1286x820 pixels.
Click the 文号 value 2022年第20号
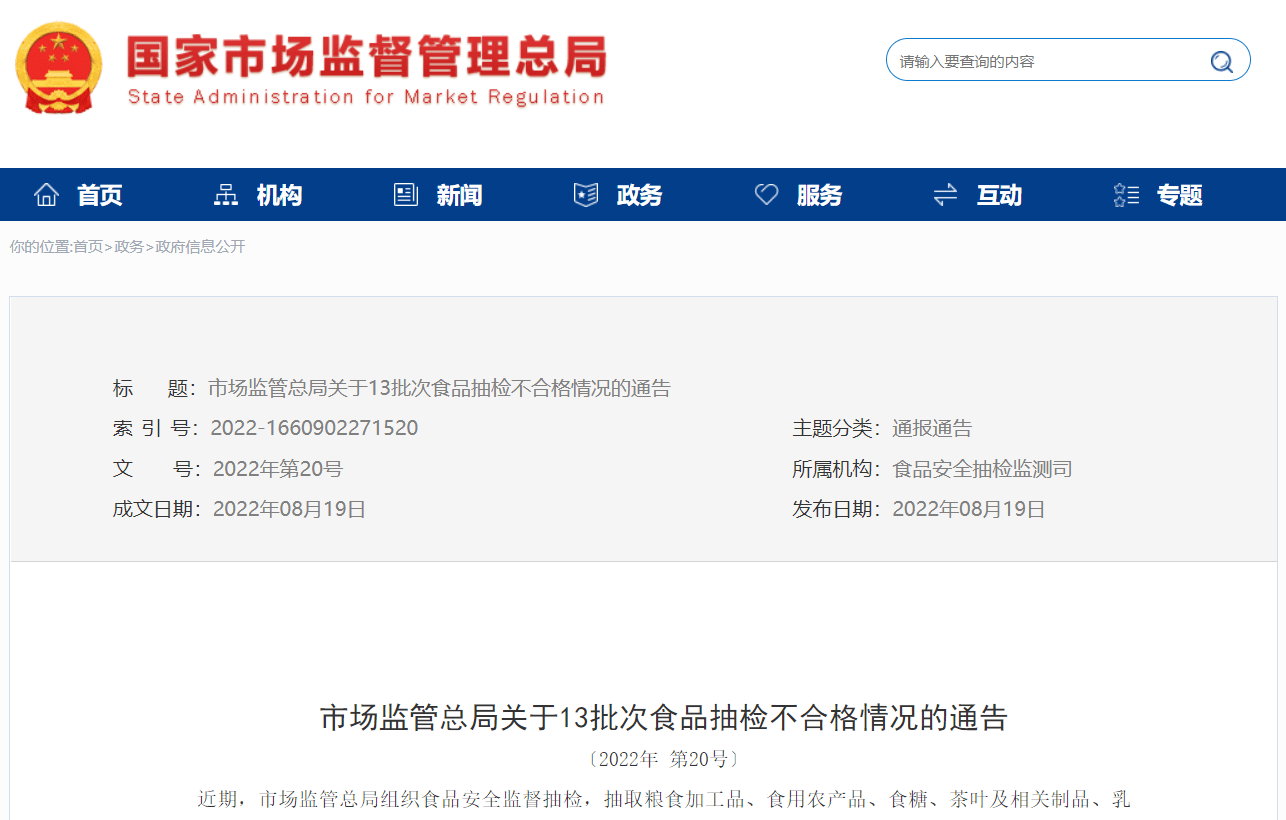(x=278, y=469)
